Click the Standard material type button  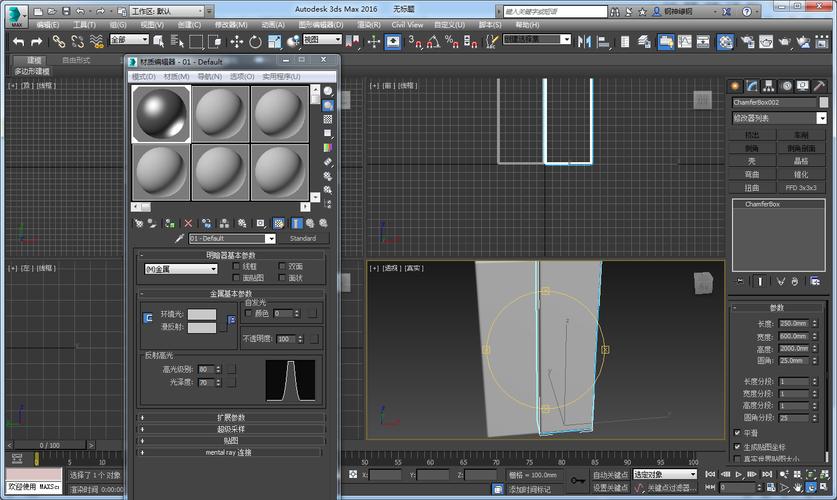coord(302,239)
